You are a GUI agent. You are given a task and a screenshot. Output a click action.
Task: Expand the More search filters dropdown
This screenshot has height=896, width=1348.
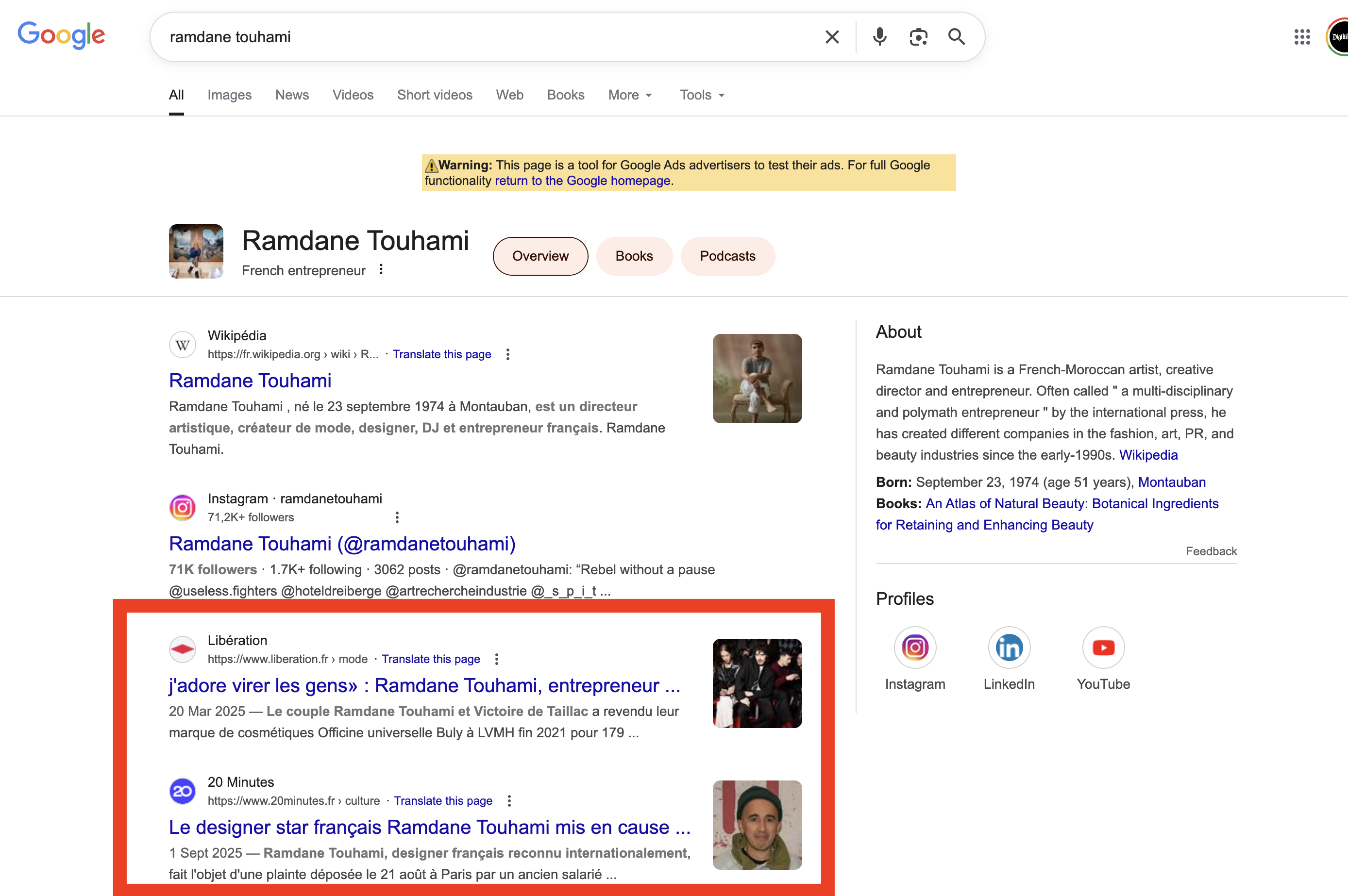pyautogui.click(x=630, y=95)
